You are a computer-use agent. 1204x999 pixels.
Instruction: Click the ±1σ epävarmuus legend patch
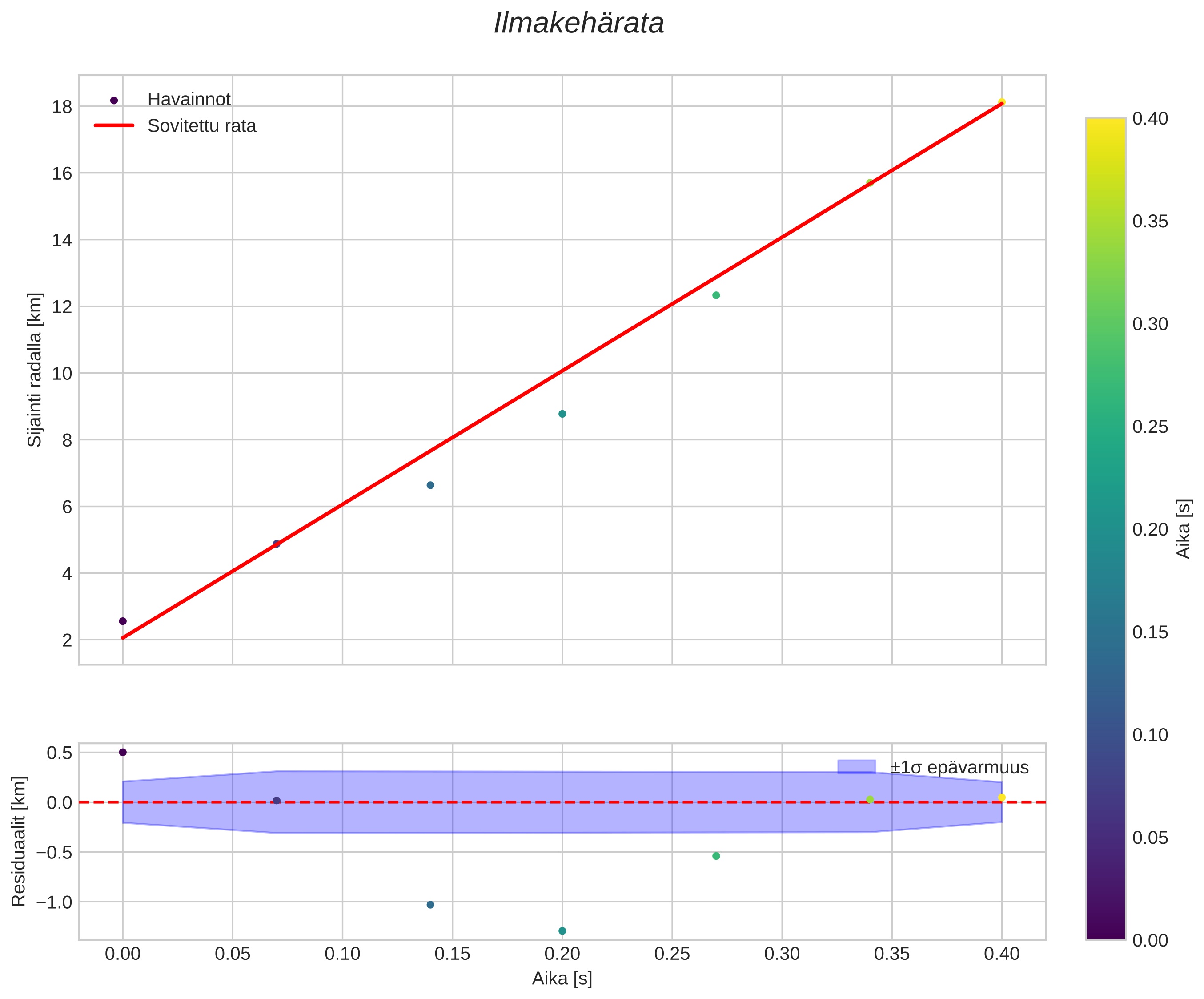857,767
